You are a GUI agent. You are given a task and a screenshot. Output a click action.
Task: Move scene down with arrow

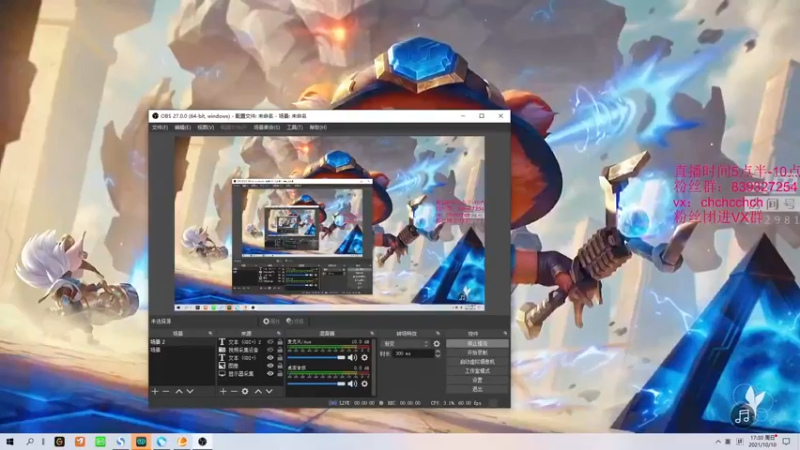tap(190, 391)
